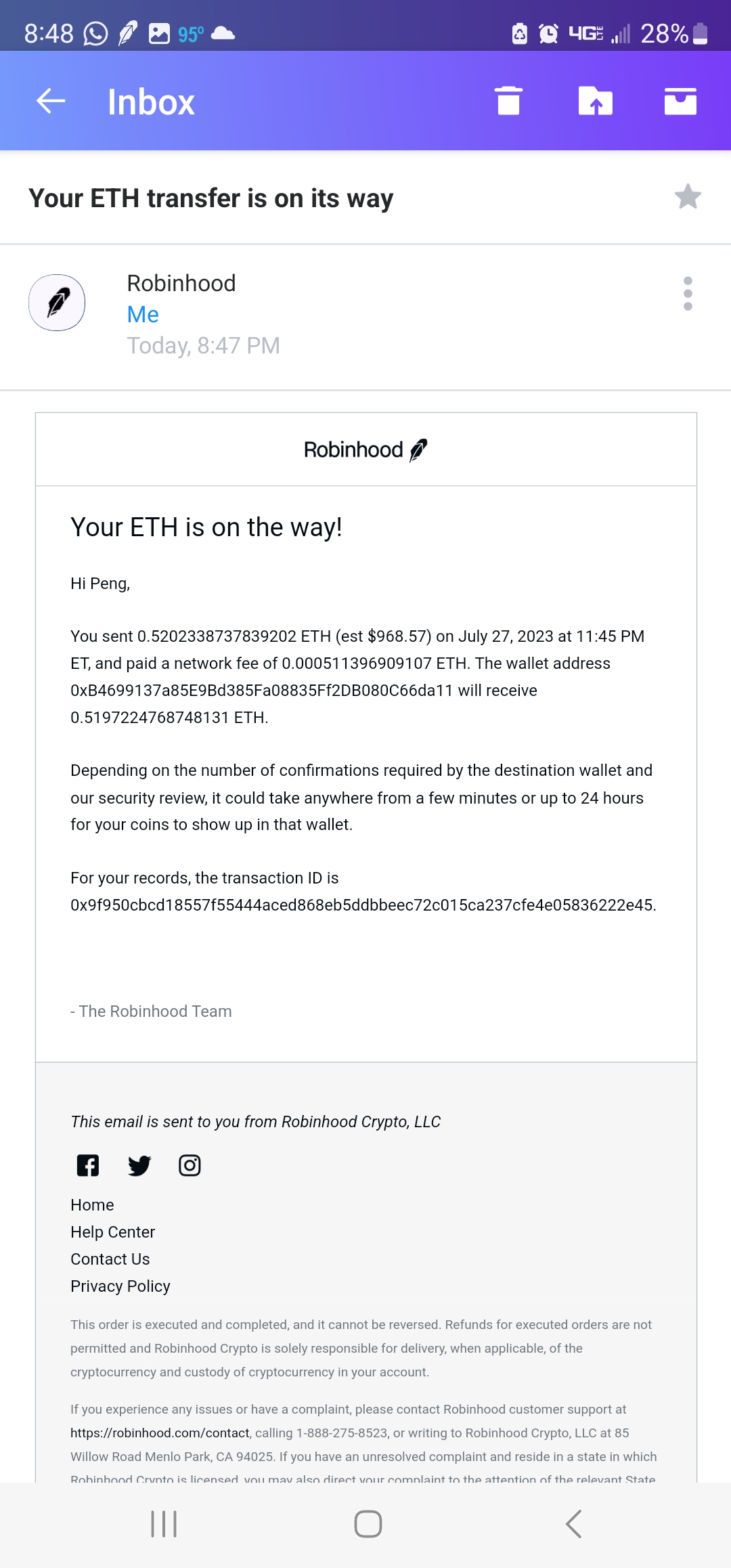Open the Help Center link
731x1568 pixels.
click(x=112, y=1232)
